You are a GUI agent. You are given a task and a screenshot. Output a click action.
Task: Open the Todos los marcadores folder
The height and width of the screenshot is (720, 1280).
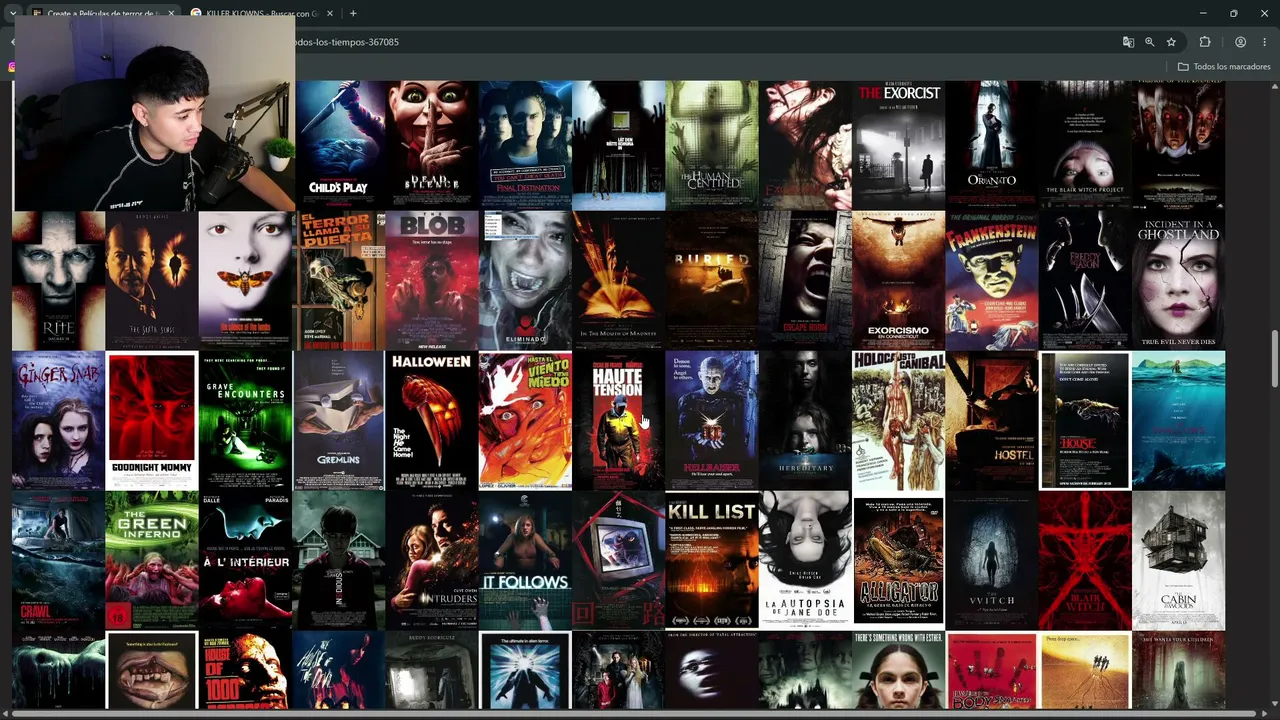pyautogui.click(x=1224, y=67)
